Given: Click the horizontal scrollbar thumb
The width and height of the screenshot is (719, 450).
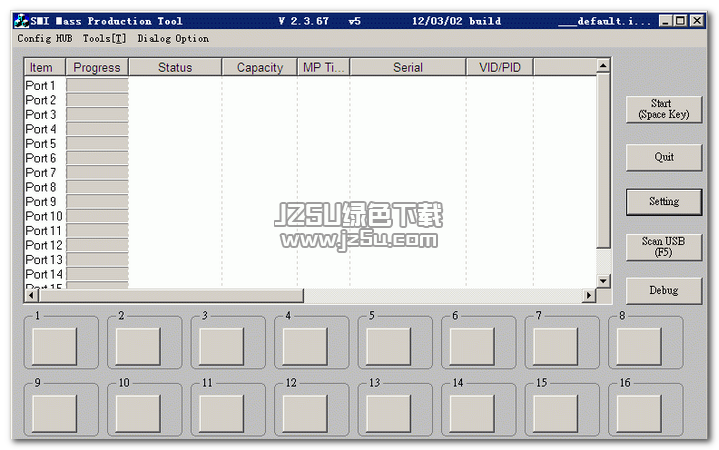Looking at the screenshot, I should pos(171,295).
